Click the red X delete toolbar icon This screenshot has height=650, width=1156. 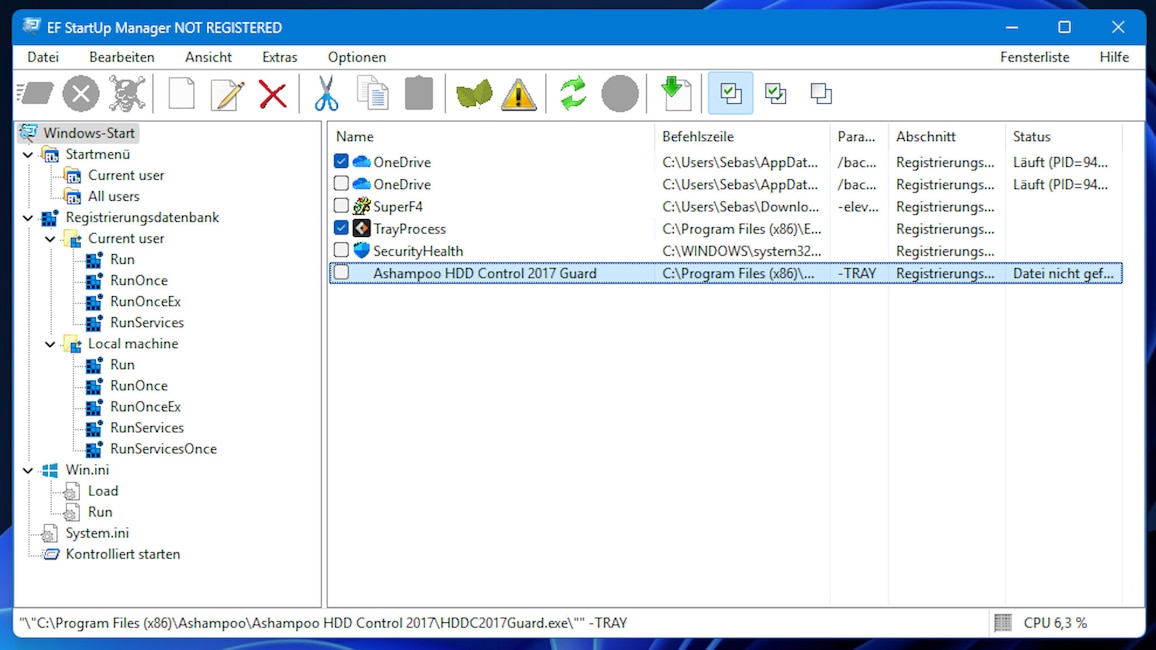tap(273, 94)
